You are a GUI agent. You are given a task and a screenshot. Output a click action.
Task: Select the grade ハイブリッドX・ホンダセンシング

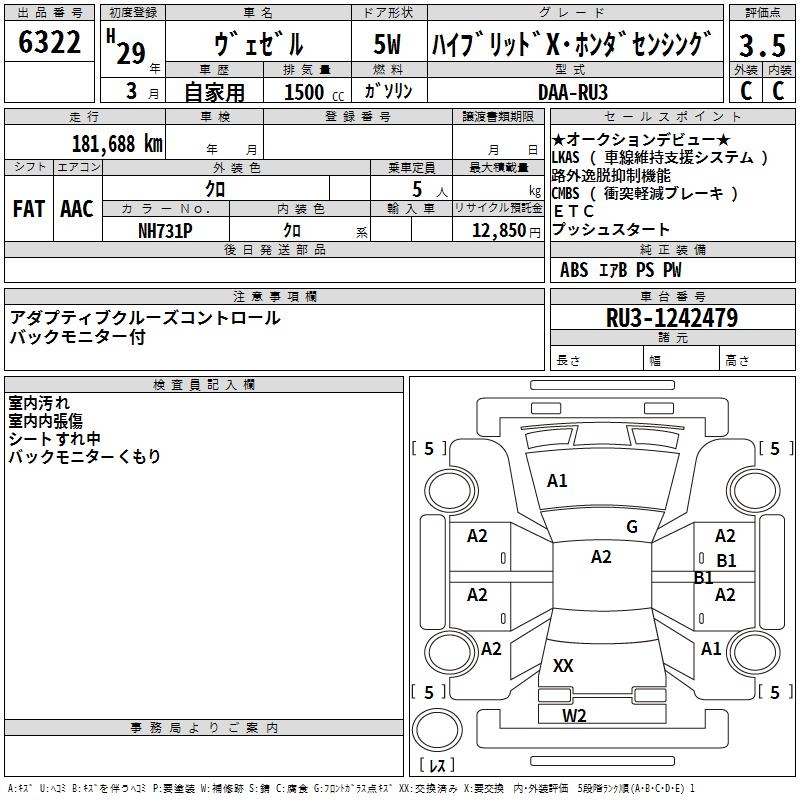click(x=571, y=44)
